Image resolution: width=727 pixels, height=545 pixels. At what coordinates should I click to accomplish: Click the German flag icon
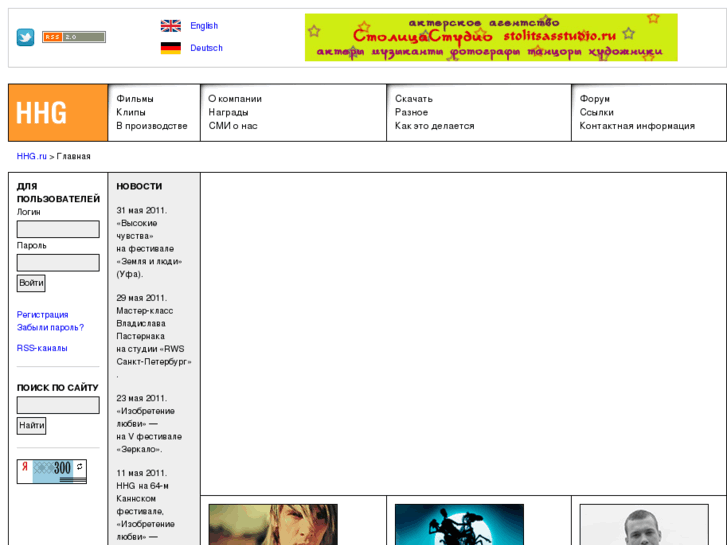pyautogui.click(x=171, y=48)
